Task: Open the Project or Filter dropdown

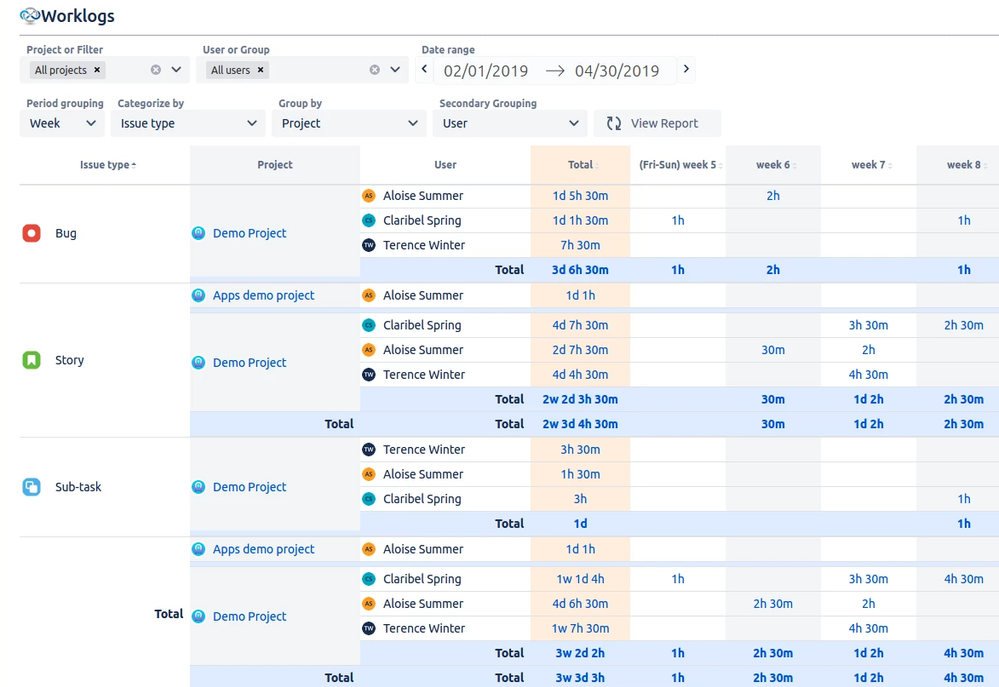Action: point(174,70)
